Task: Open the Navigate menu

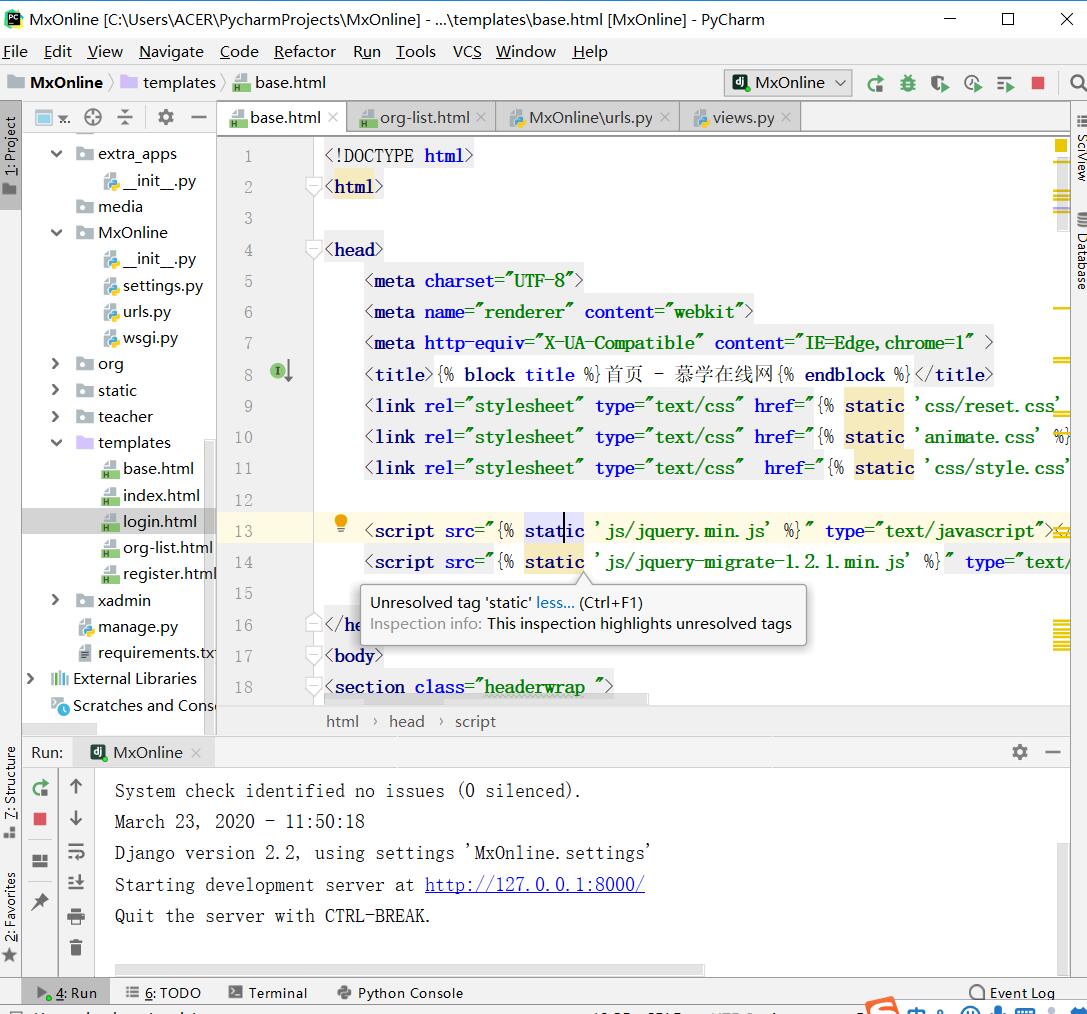Action: [x=171, y=52]
